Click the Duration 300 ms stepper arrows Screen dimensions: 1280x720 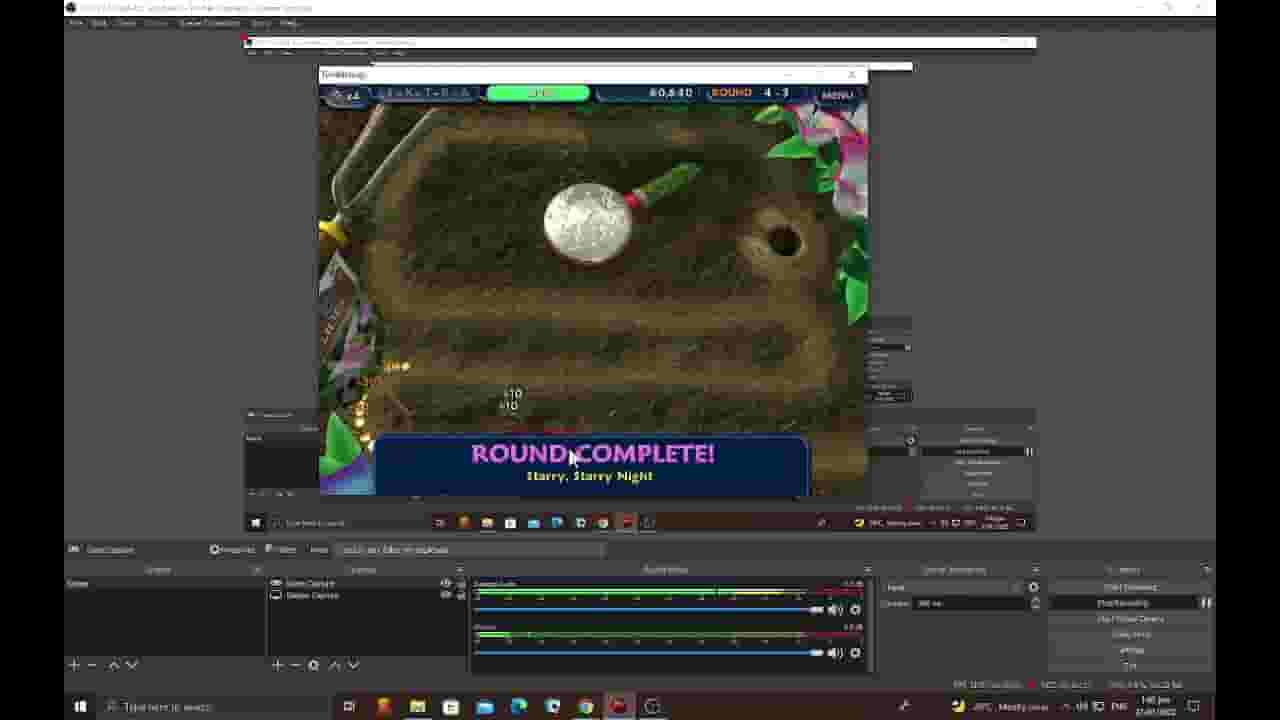[1035, 603]
